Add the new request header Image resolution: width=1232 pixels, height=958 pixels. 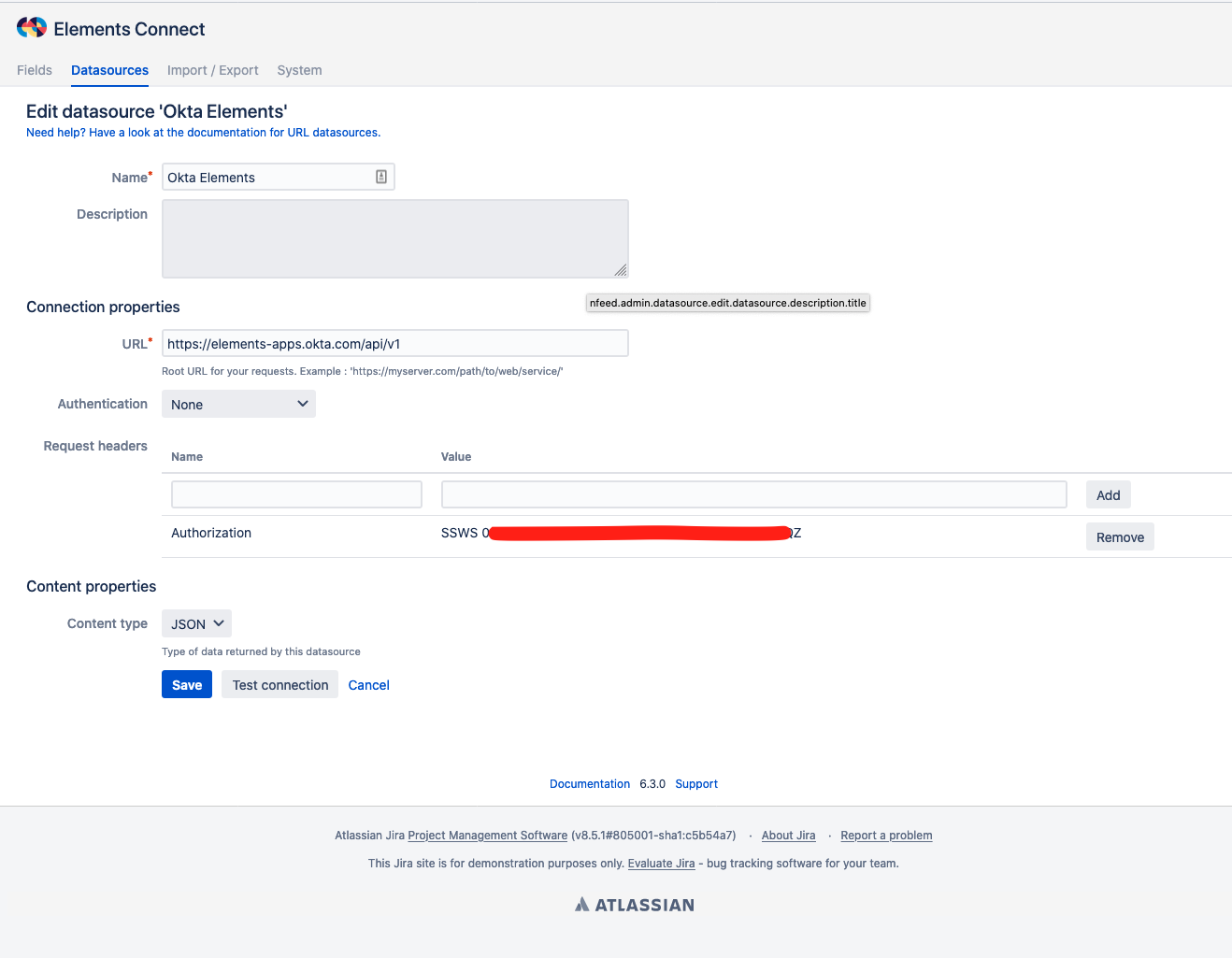point(1108,495)
